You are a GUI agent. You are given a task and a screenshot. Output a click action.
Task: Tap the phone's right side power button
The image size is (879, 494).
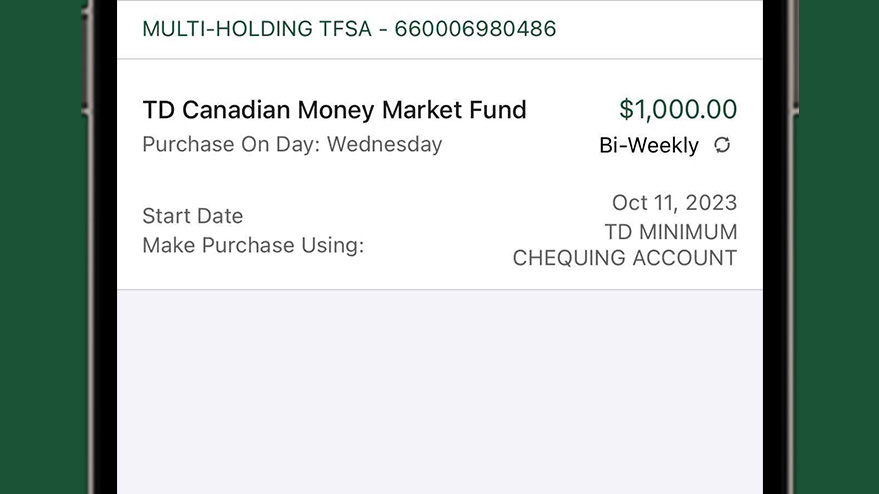pos(794,56)
